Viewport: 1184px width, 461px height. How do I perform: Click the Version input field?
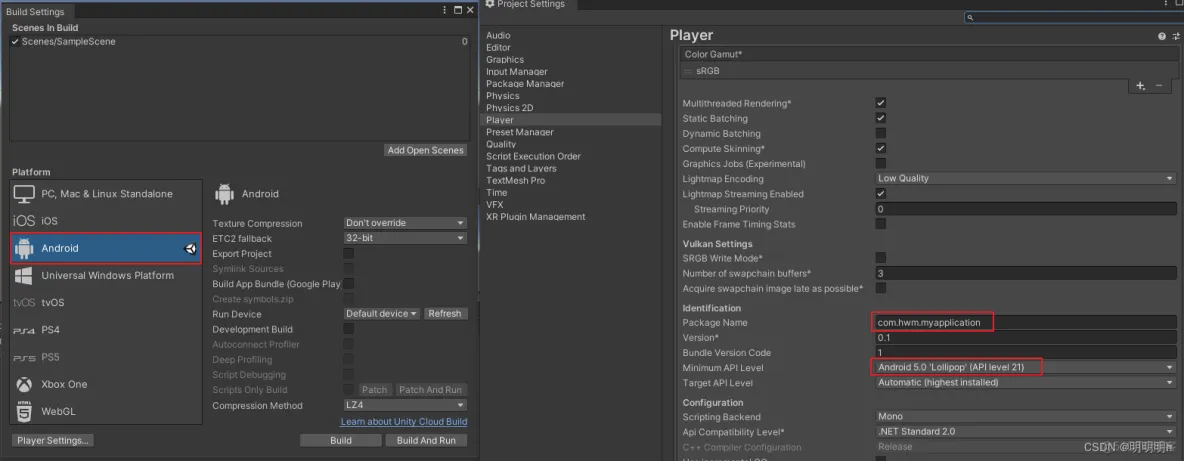click(x=1025, y=337)
